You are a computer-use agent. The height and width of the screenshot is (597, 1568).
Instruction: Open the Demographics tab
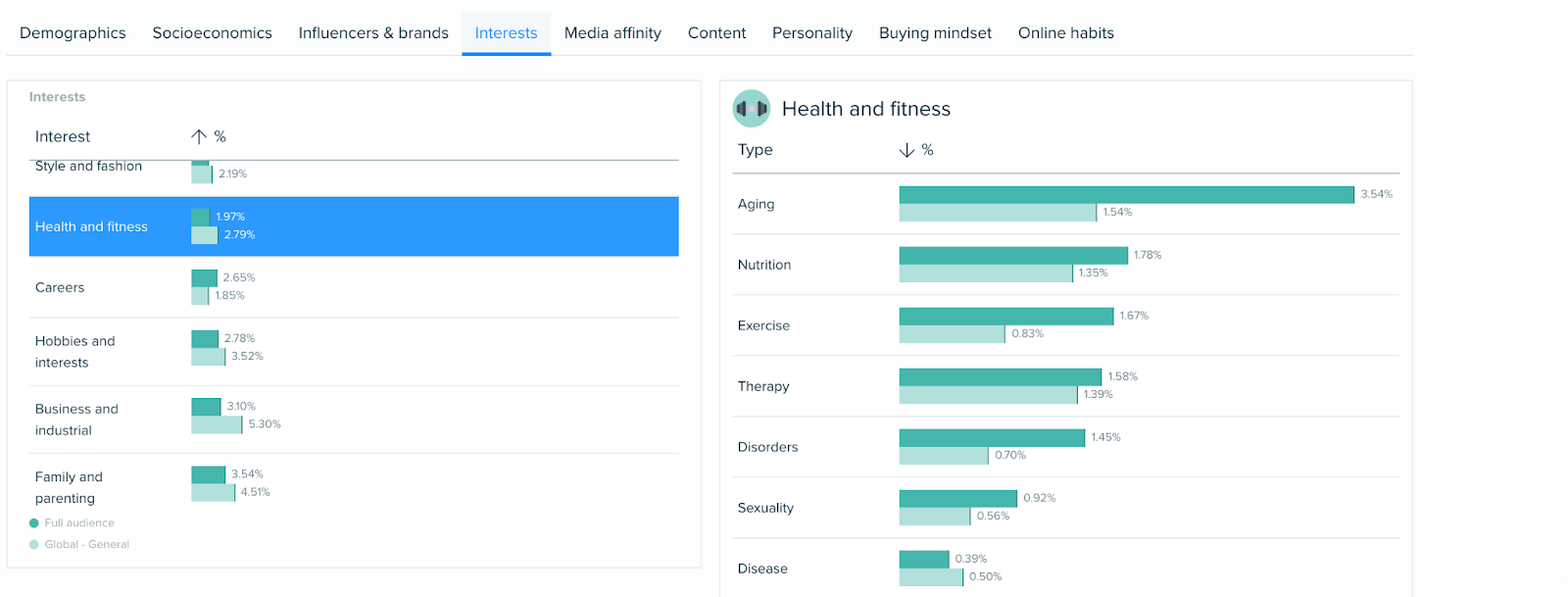(73, 33)
